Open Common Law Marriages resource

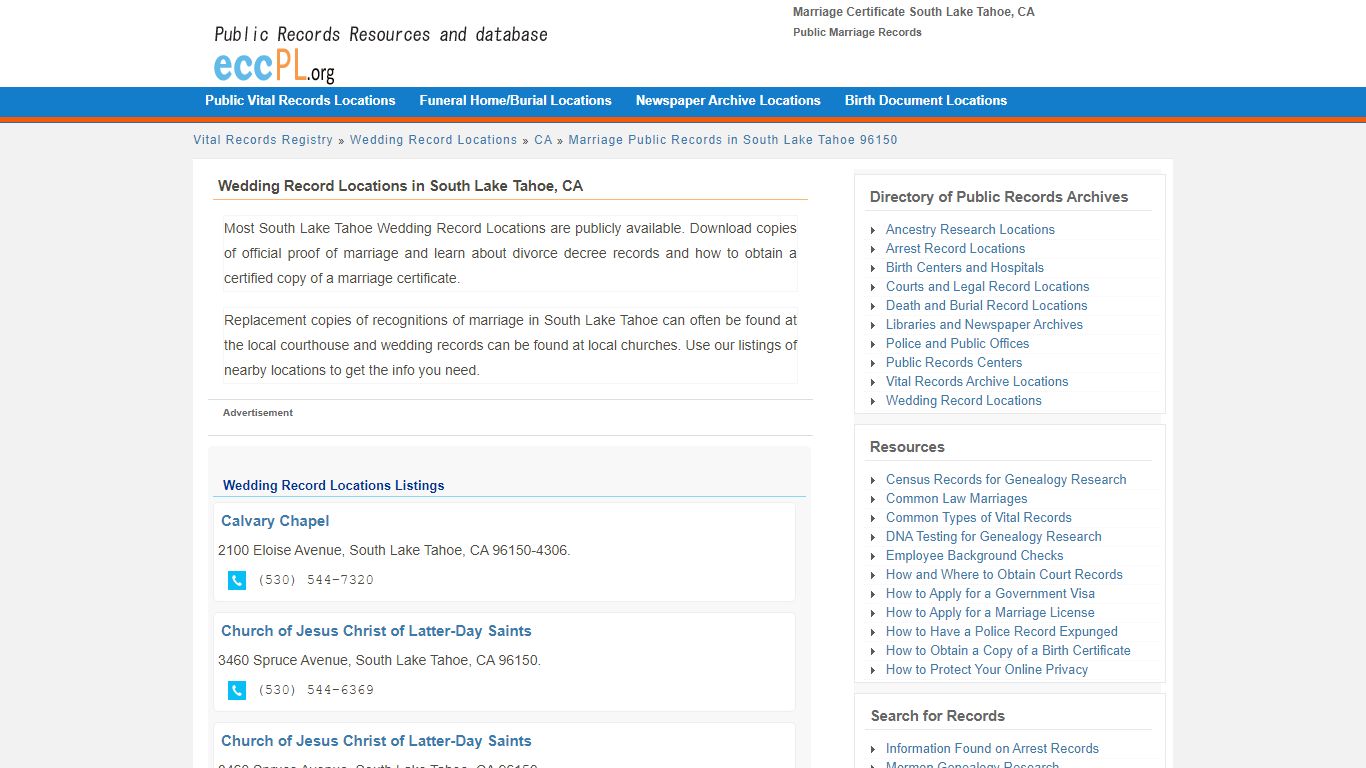click(956, 498)
